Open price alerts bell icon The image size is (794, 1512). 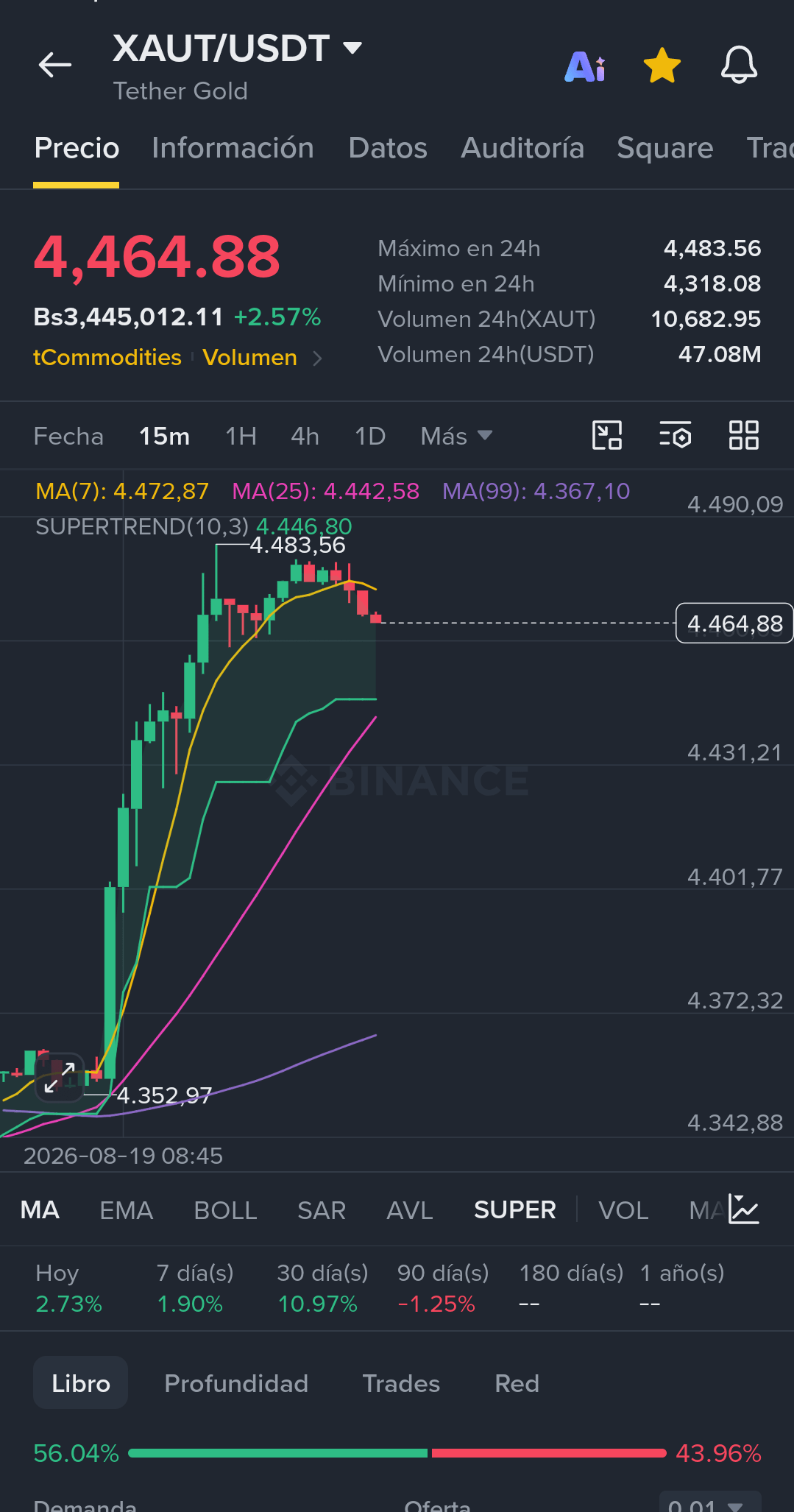[x=739, y=66]
